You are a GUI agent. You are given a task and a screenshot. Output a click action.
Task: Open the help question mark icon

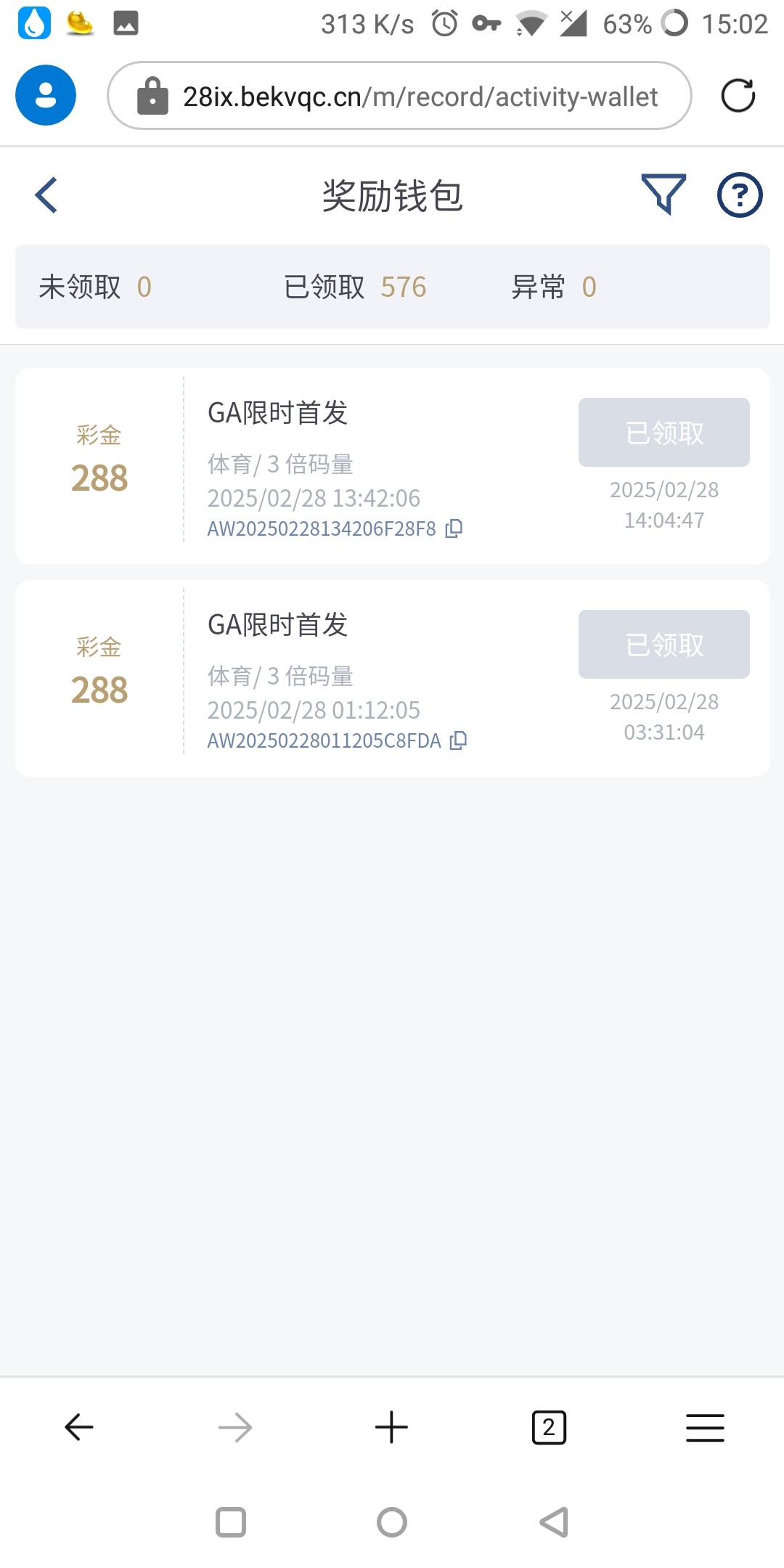740,195
